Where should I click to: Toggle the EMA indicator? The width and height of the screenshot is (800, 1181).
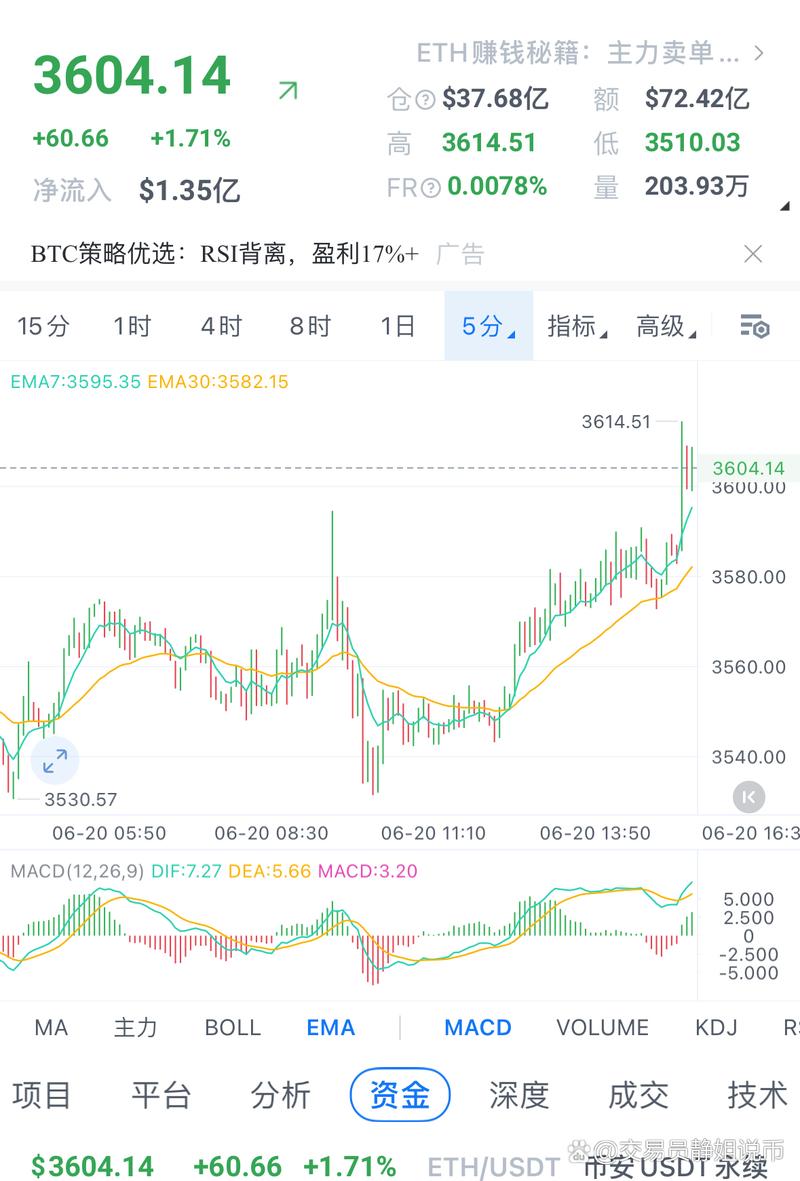[331, 1027]
